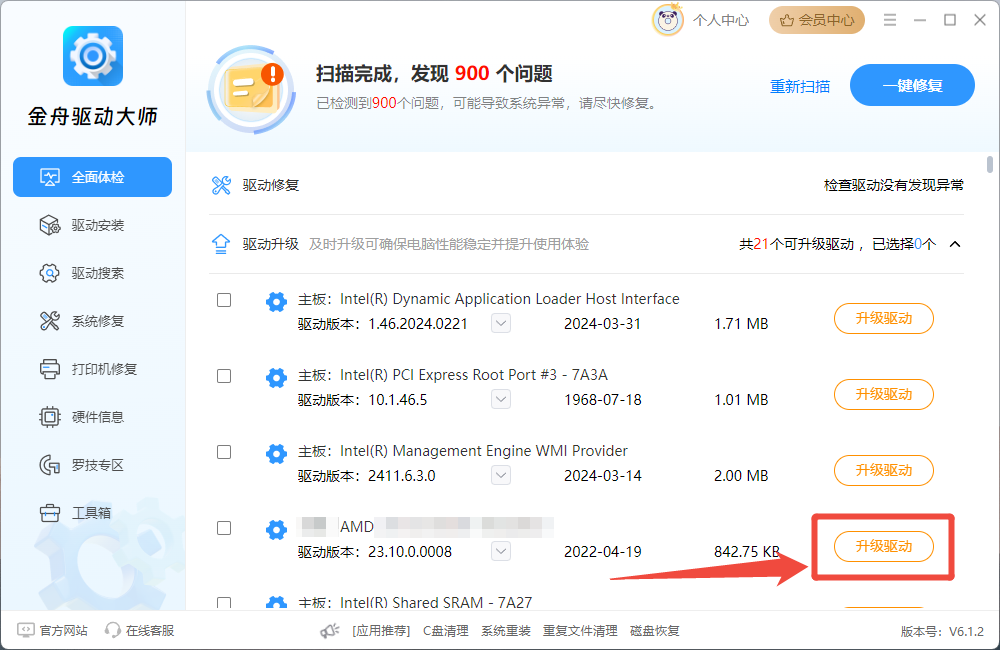Image resolution: width=1000 pixels, height=650 pixels.
Task: Enable the checkbox for the AMD driver
Action: coord(224,528)
